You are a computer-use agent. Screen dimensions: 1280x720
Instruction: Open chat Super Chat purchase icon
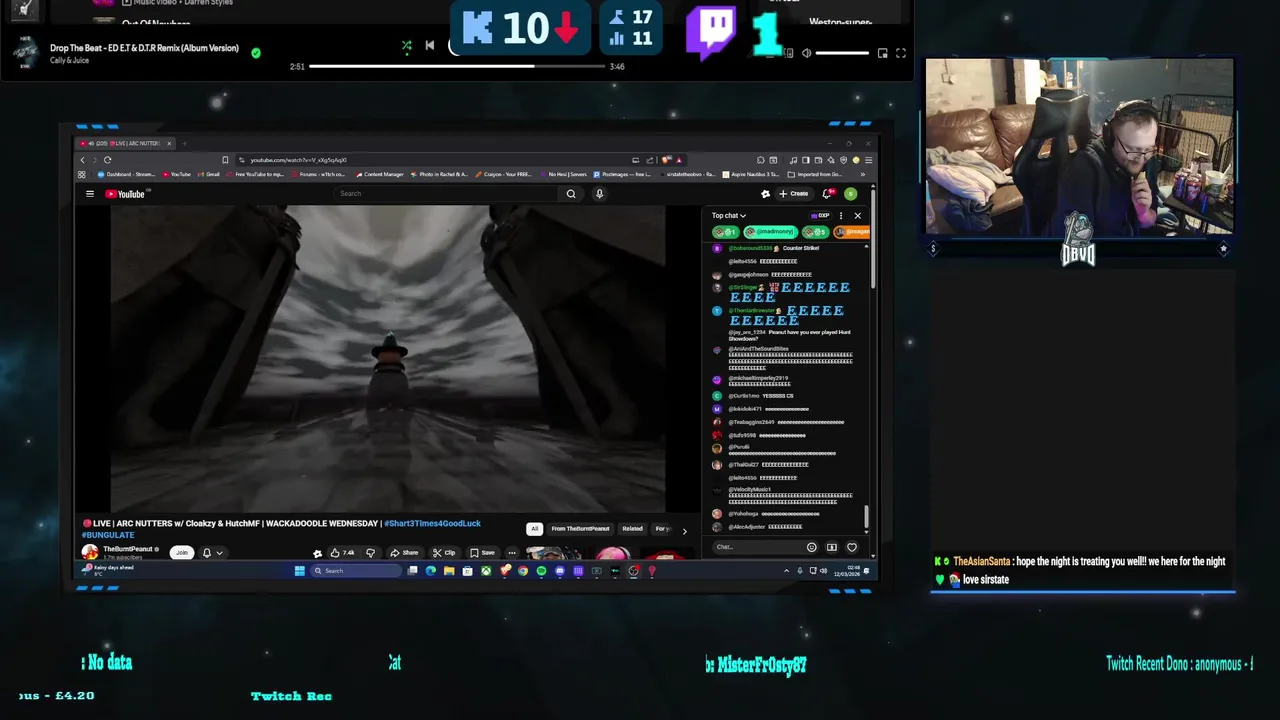click(x=831, y=547)
